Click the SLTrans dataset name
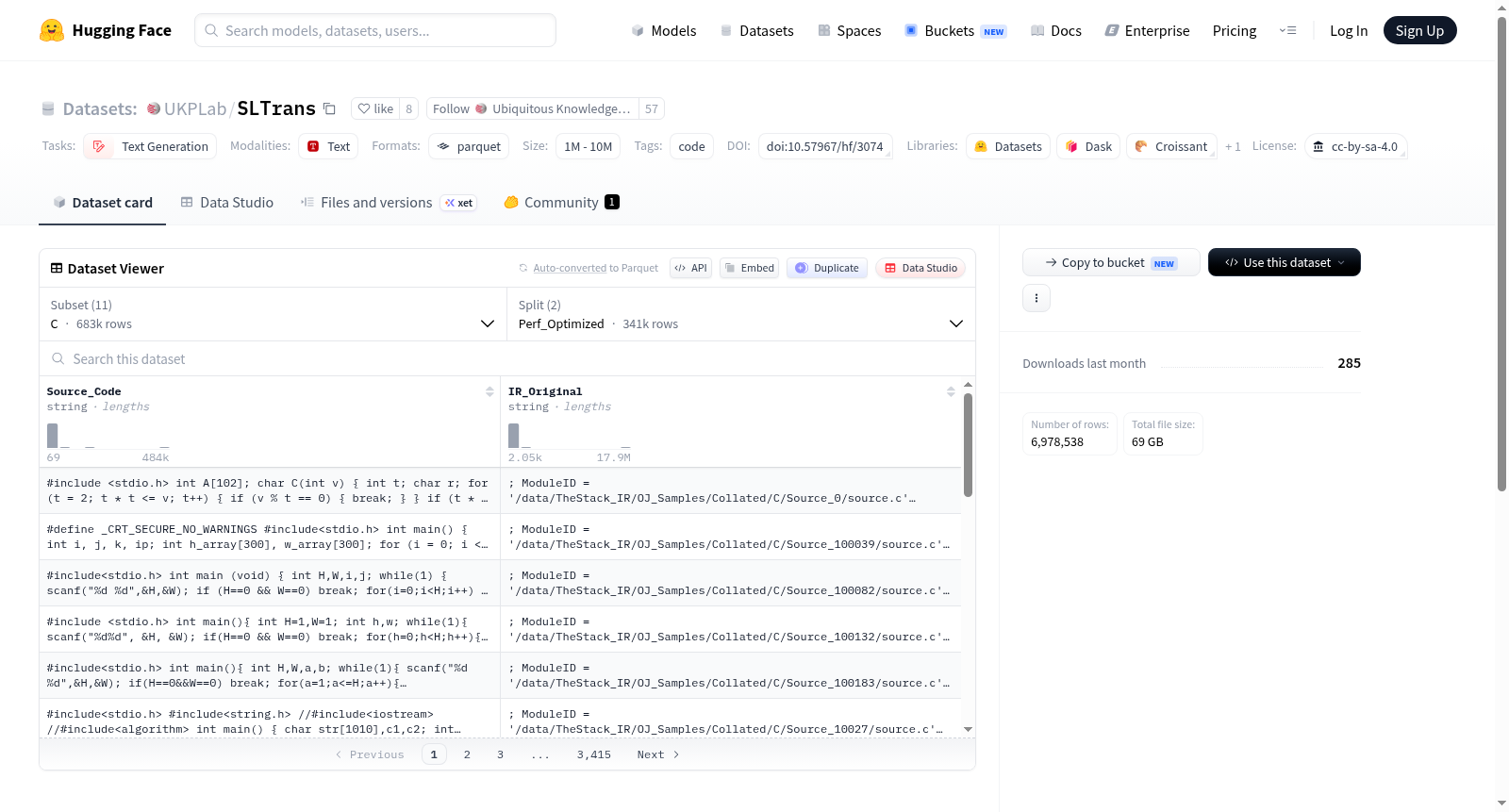This screenshot has width=1509, height=812. (276, 108)
